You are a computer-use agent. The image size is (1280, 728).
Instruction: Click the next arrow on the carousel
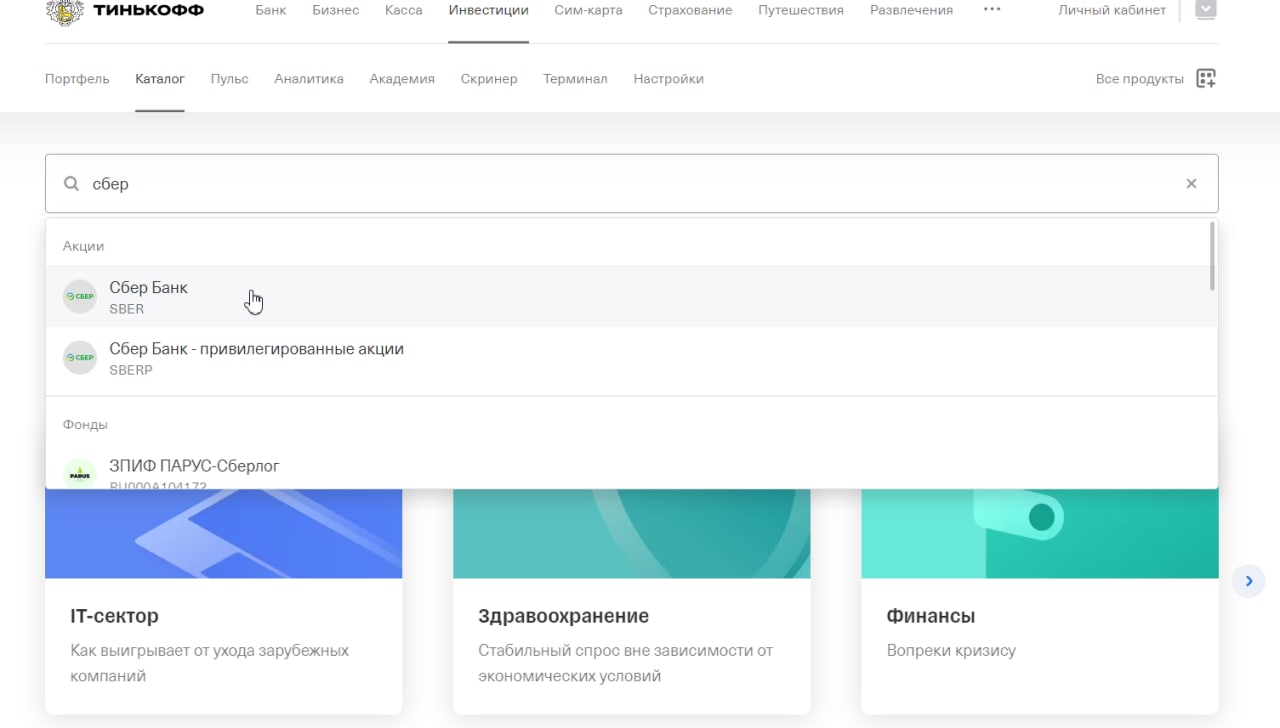point(1248,581)
